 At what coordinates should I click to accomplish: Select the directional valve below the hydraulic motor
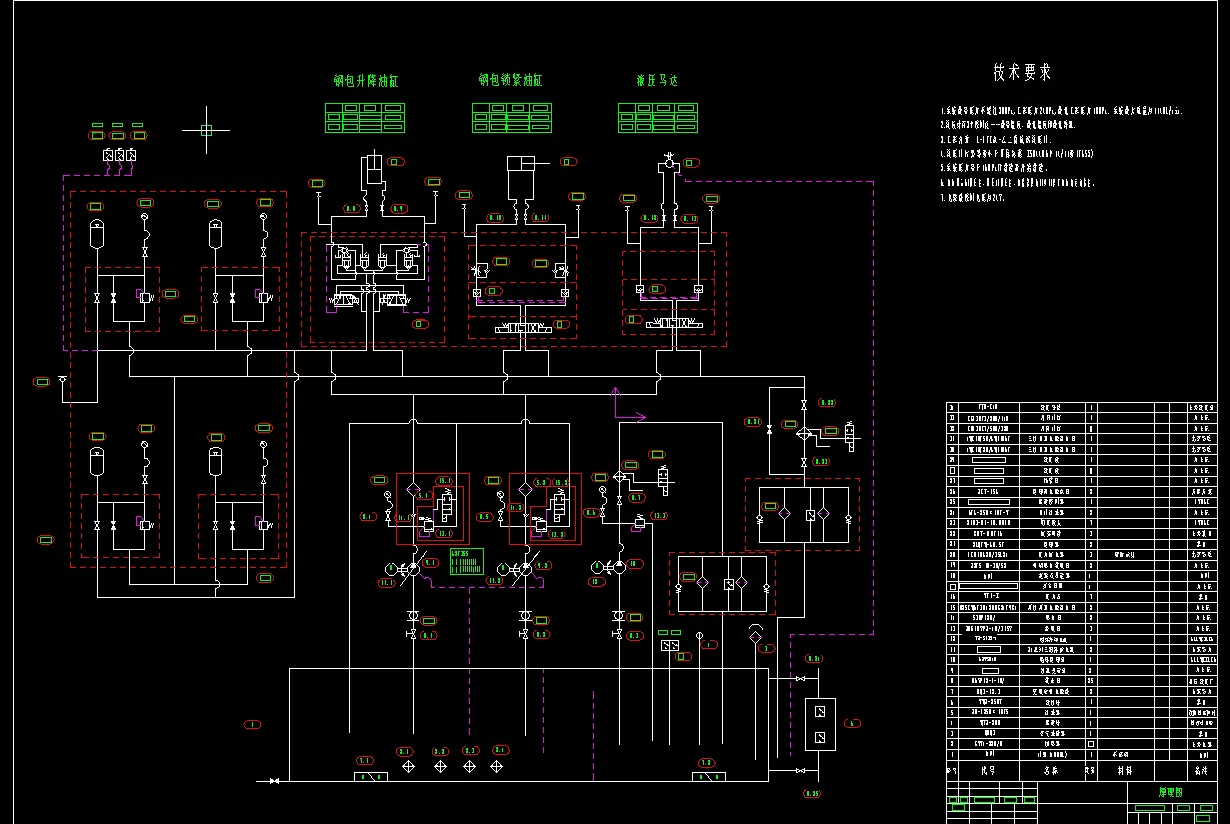coord(675,324)
